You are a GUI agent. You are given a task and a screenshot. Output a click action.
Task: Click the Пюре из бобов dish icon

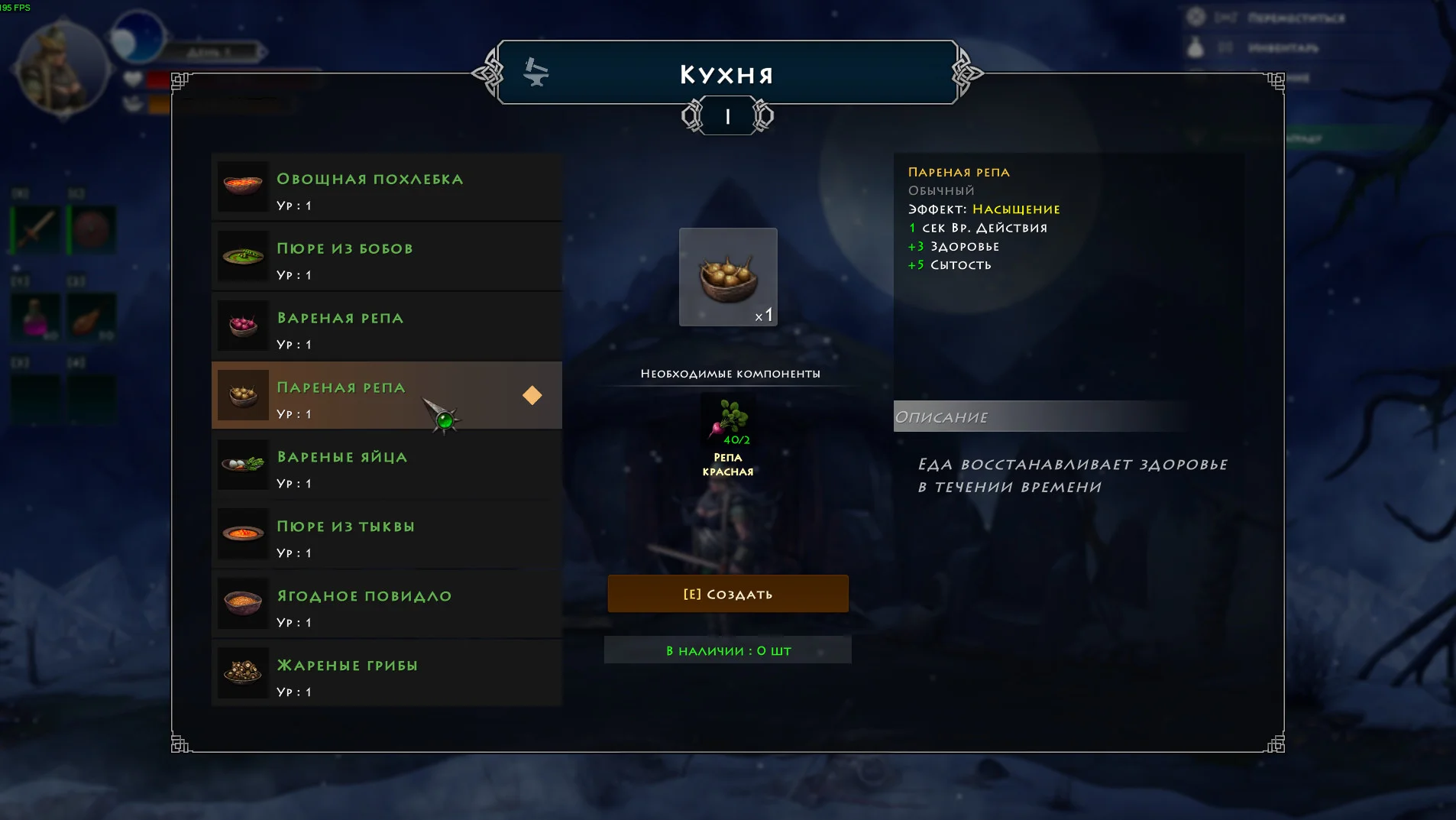point(243,256)
